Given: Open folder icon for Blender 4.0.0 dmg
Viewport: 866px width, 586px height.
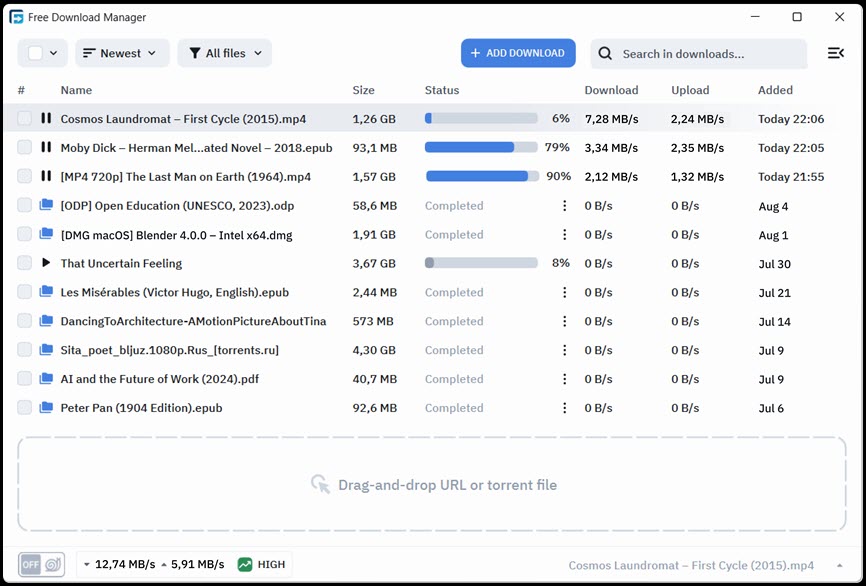Looking at the screenshot, I should pyautogui.click(x=46, y=234).
